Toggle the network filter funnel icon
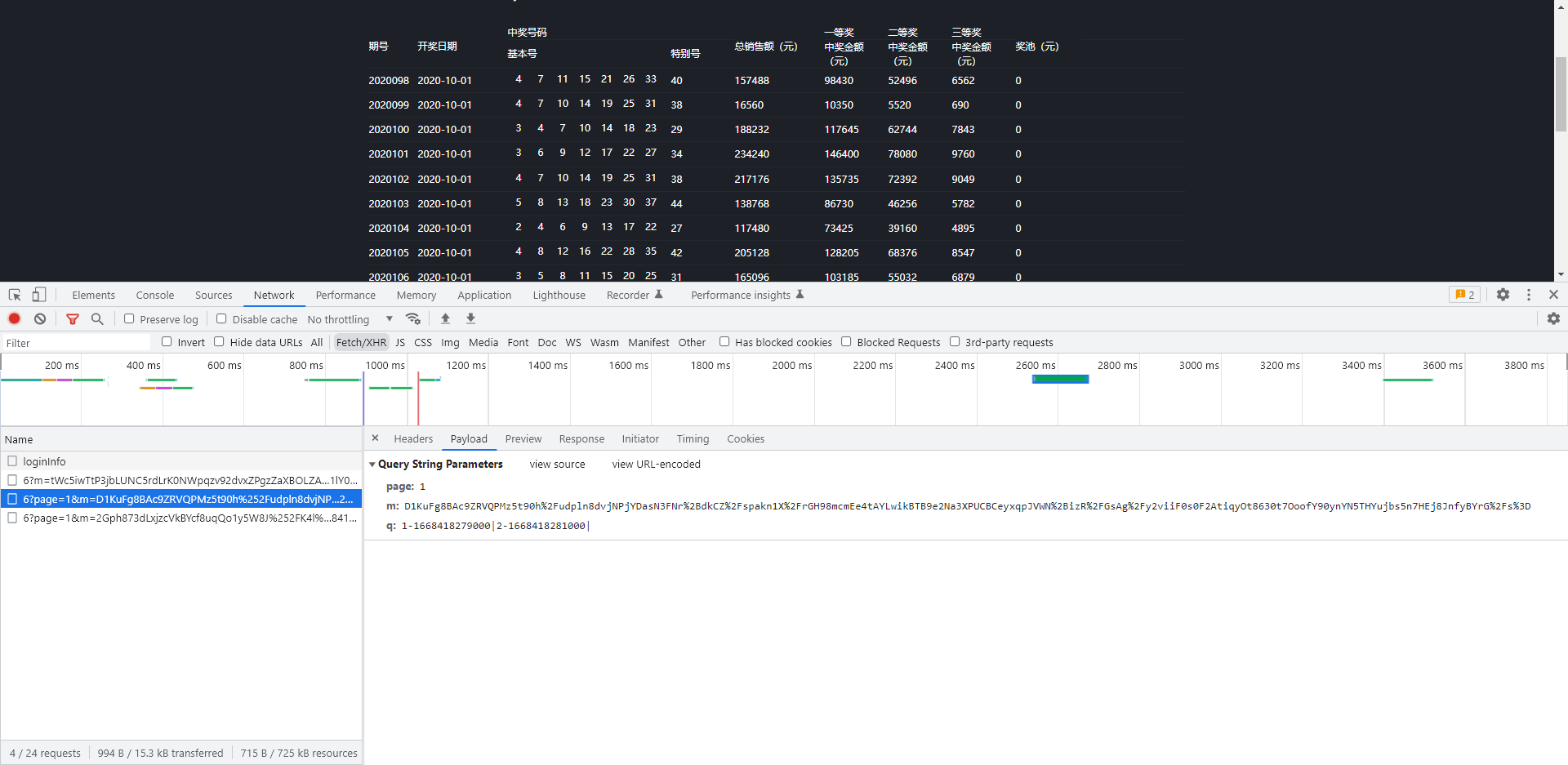The image size is (1568, 765). [x=73, y=319]
